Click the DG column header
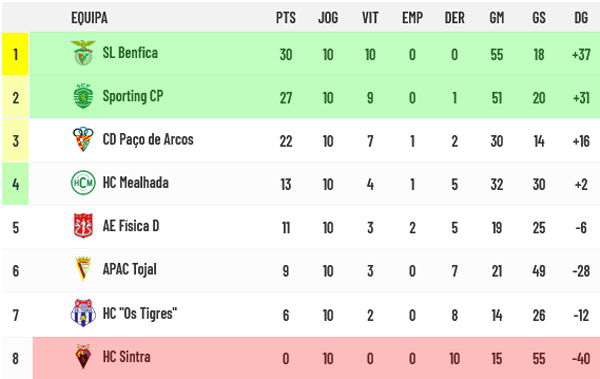This screenshot has height=379, width=600. (x=581, y=18)
